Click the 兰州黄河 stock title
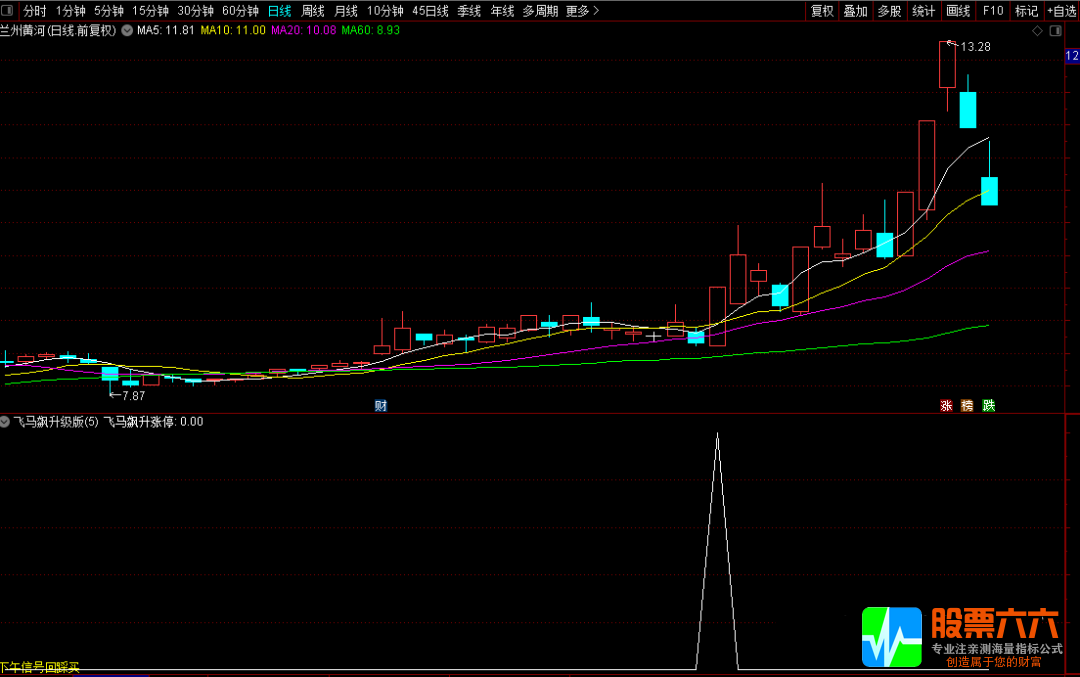The image size is (1080, 677). tap(59, 30)
